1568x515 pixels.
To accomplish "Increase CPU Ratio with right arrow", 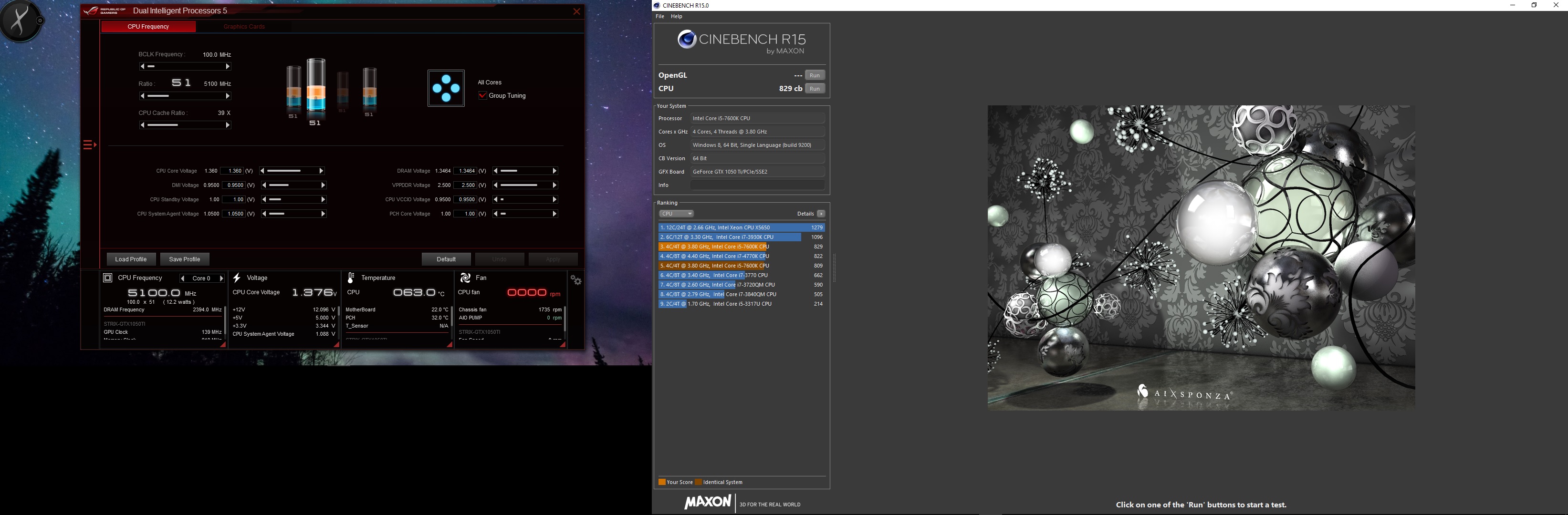I will coord(228,96).
